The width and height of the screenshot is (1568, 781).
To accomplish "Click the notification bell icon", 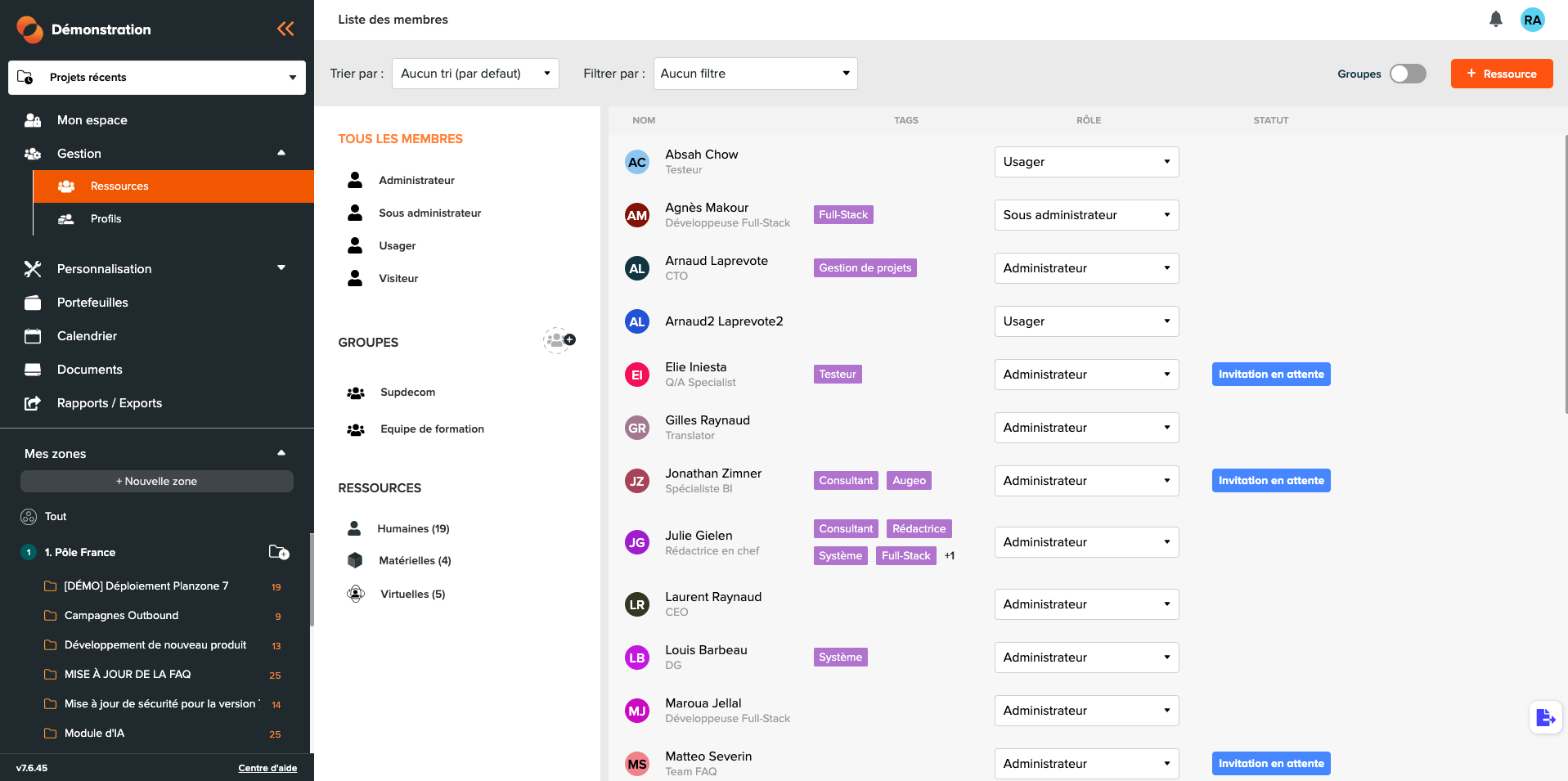I will coord(1496,19).
